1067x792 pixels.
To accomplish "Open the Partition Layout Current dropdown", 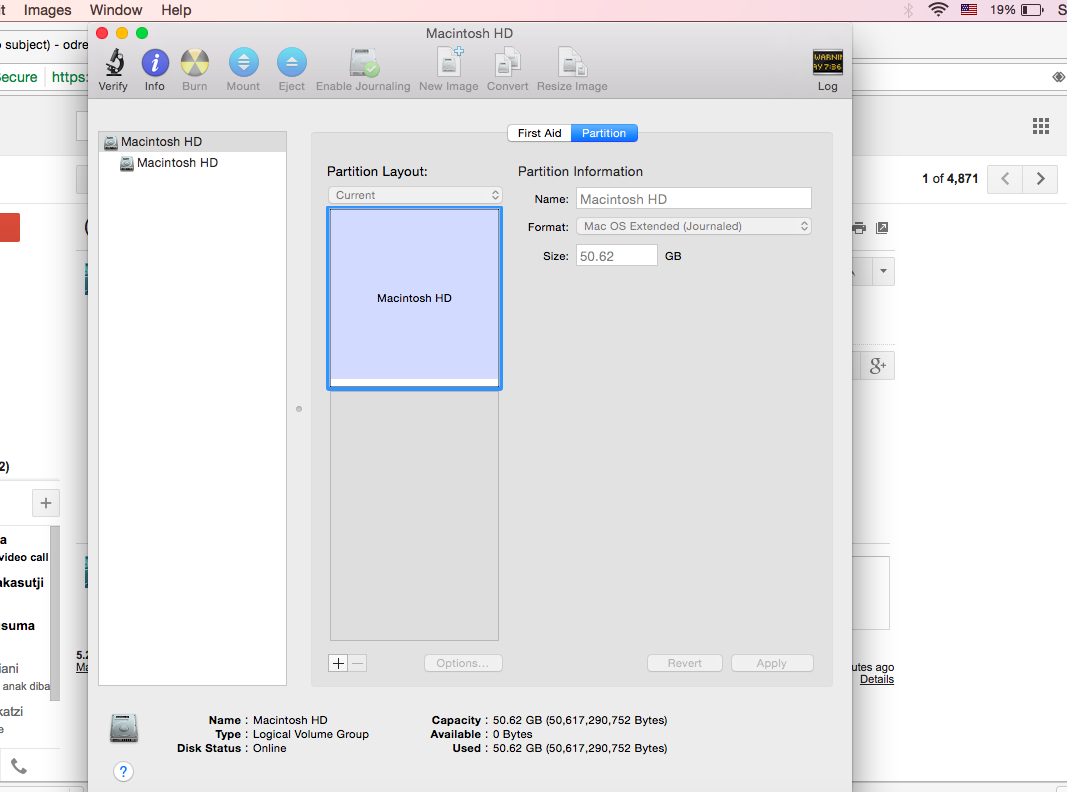I will click(x=415, y=195).
